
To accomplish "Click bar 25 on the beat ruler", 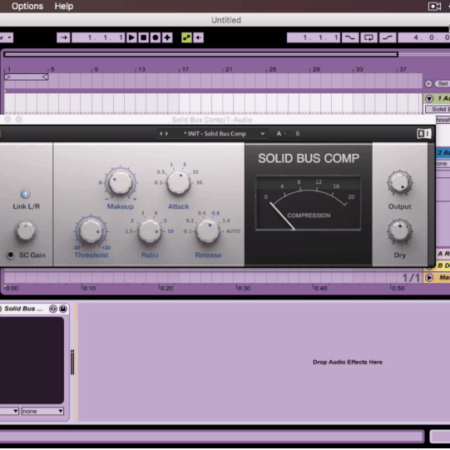I will [x=272, y=69].
